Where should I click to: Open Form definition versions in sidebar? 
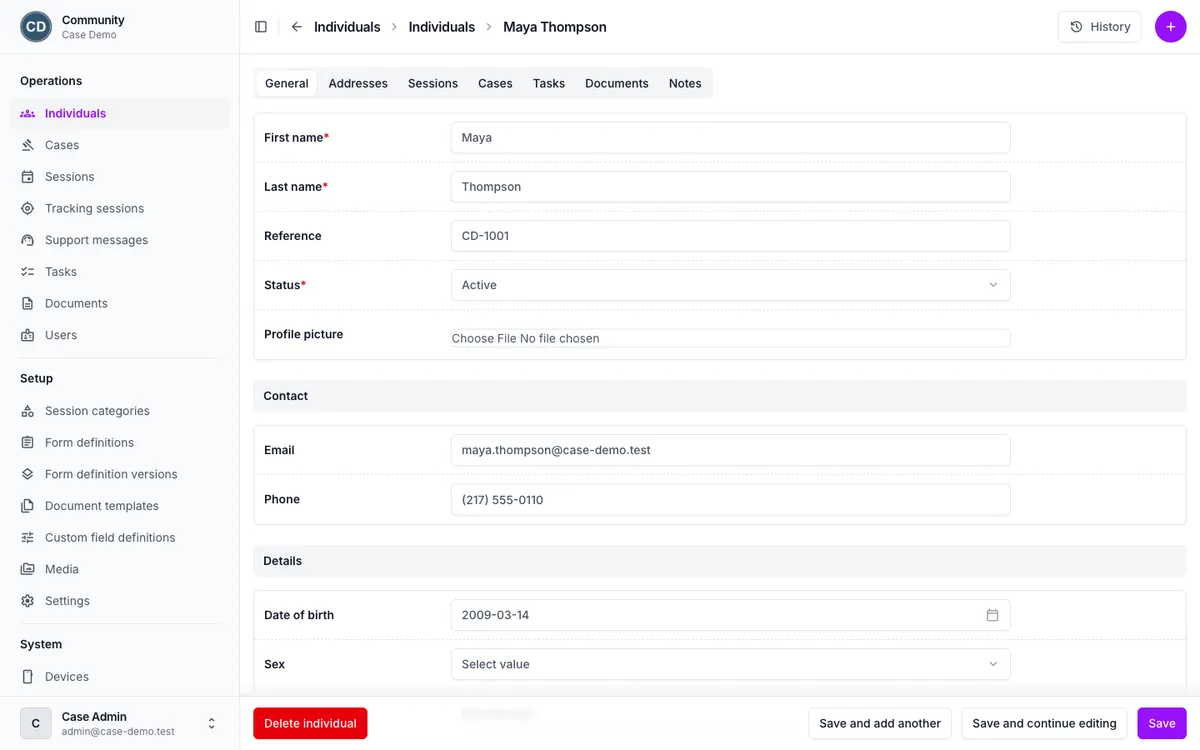click(x=120, y=474)
